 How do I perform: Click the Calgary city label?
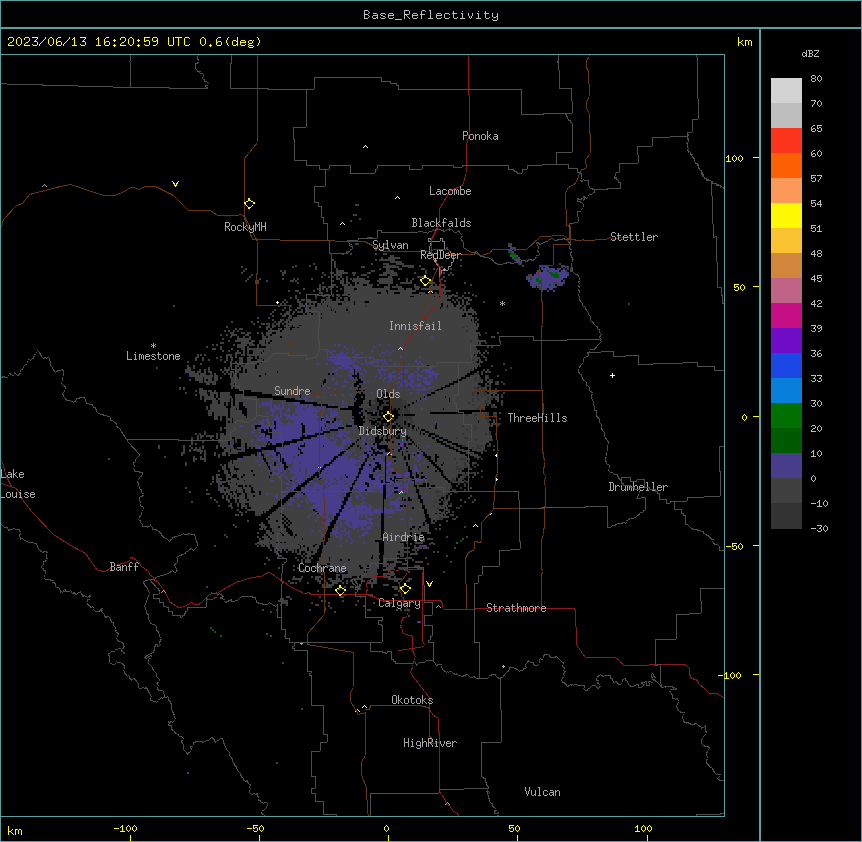[399, 603]
